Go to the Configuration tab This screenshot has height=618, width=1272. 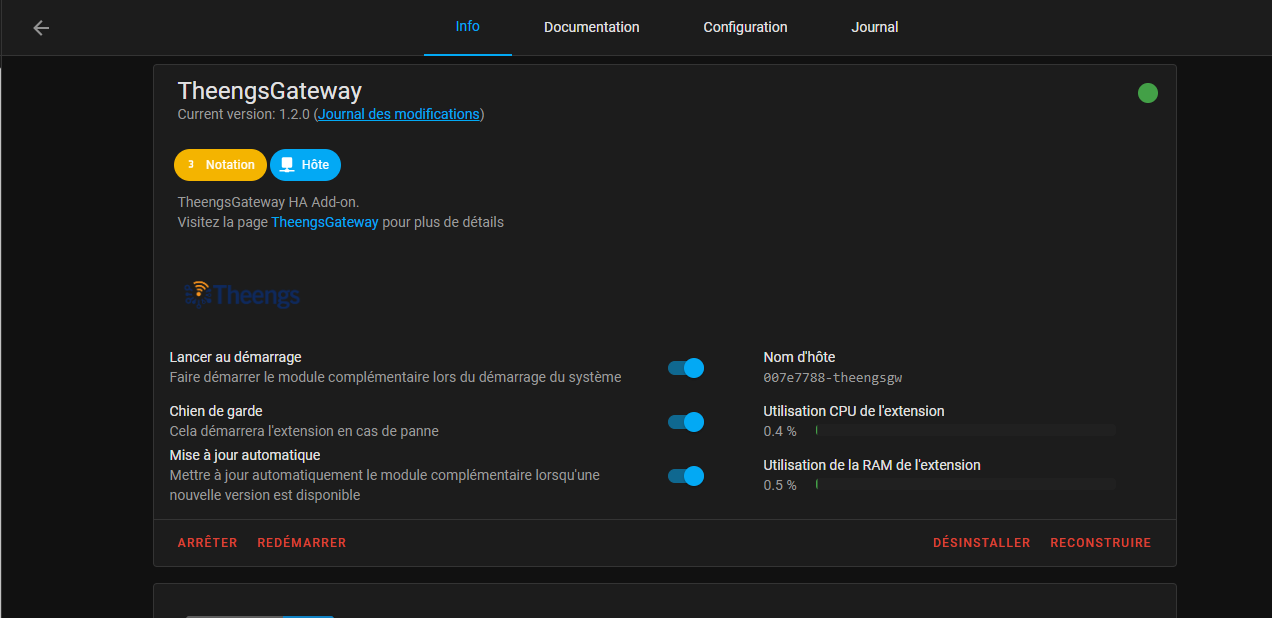pos(745,27)
